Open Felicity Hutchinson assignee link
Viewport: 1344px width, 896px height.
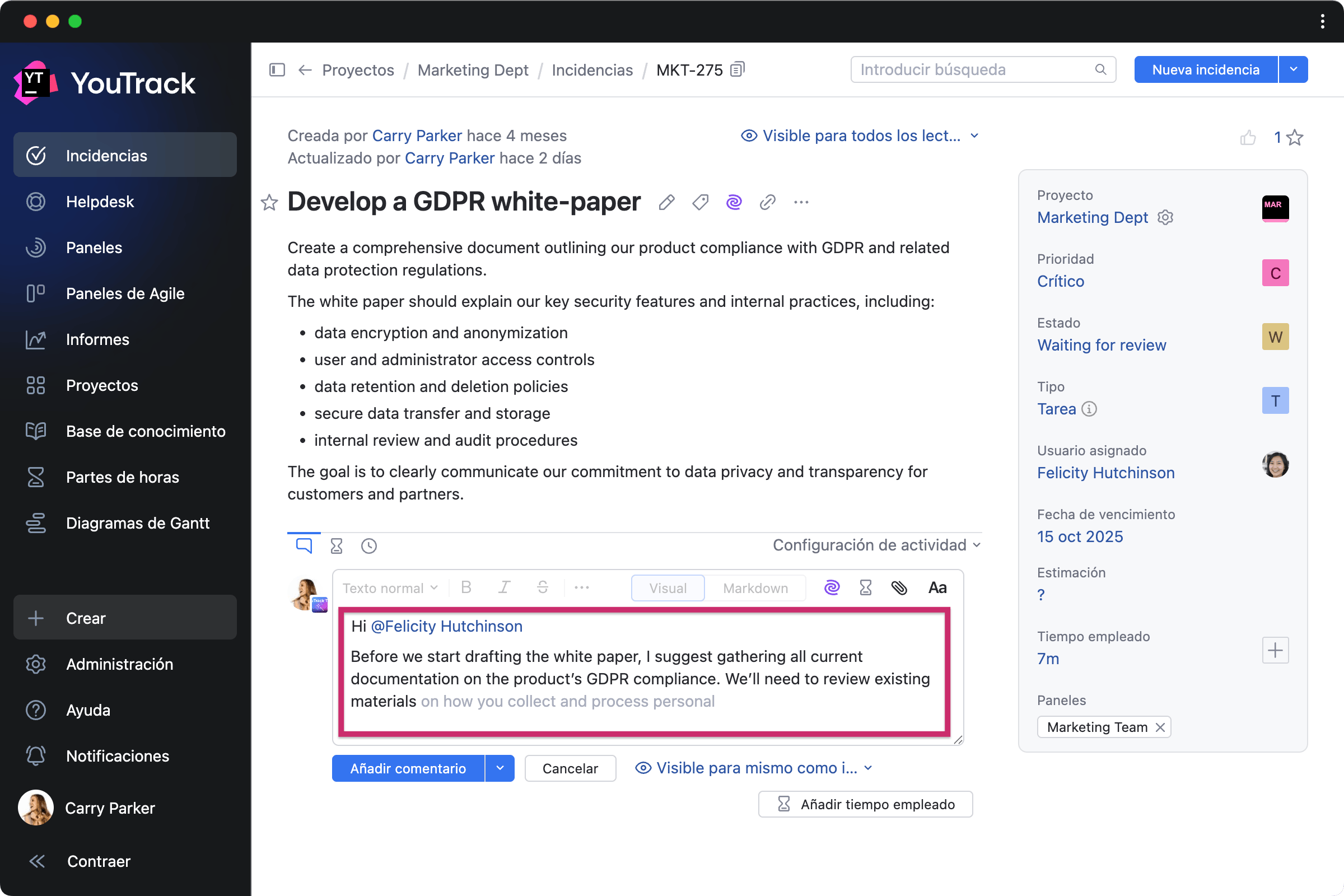(x=1105, y=473)
